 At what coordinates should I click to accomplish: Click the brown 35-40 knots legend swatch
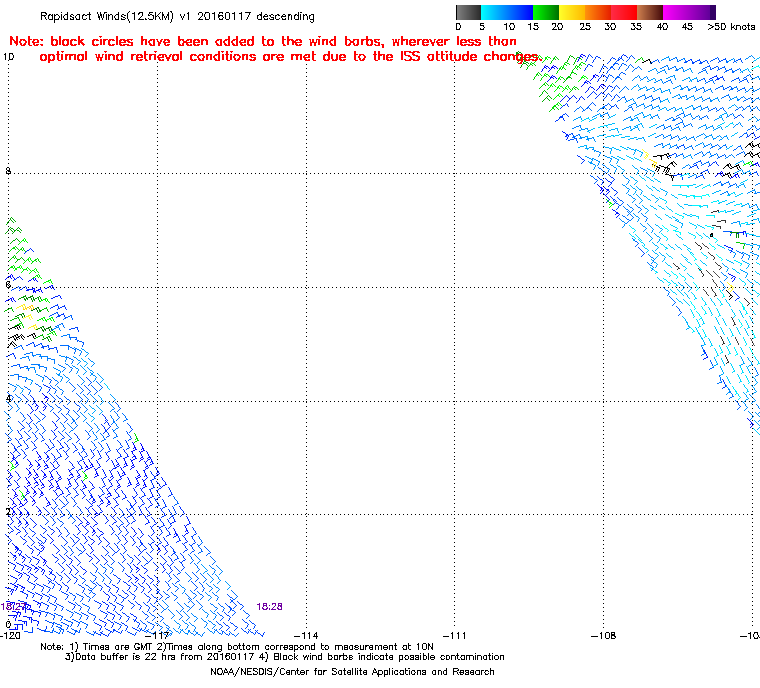(x=650, y=12)
